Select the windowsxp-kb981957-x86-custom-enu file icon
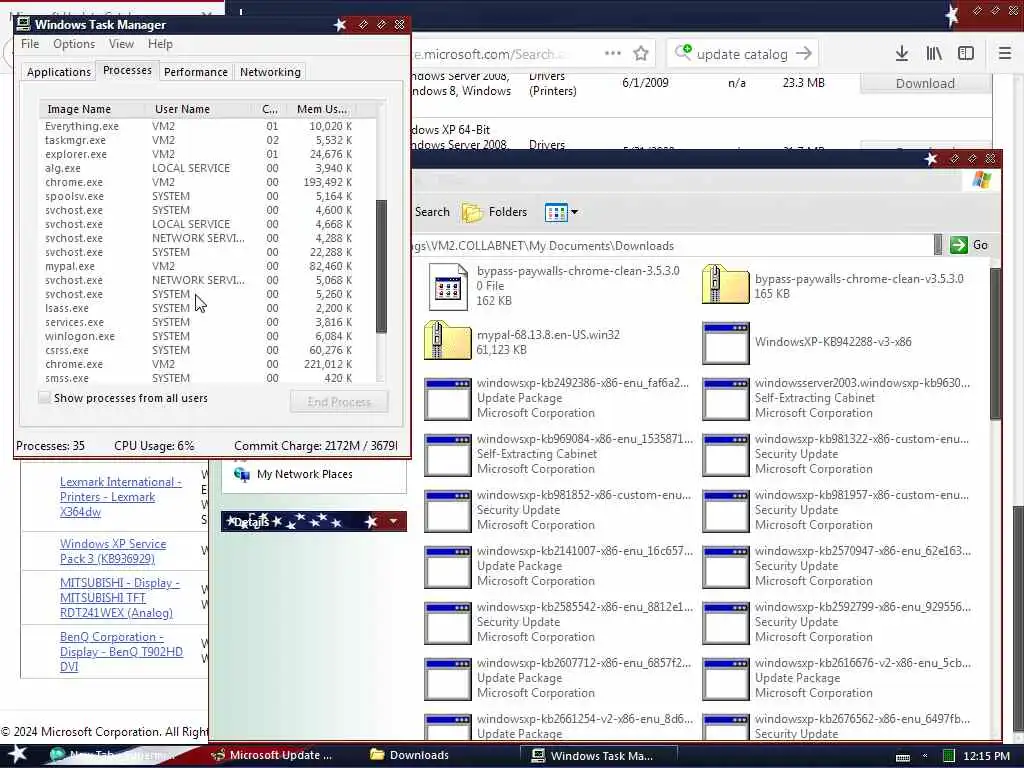This screenshot has height=768, width=1024. (726, 511)
